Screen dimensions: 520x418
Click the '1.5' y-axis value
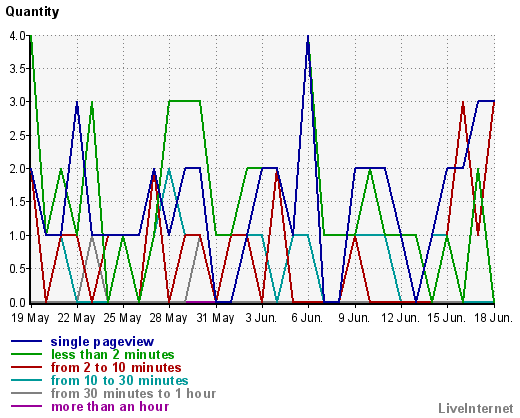[x=18, y=202]
